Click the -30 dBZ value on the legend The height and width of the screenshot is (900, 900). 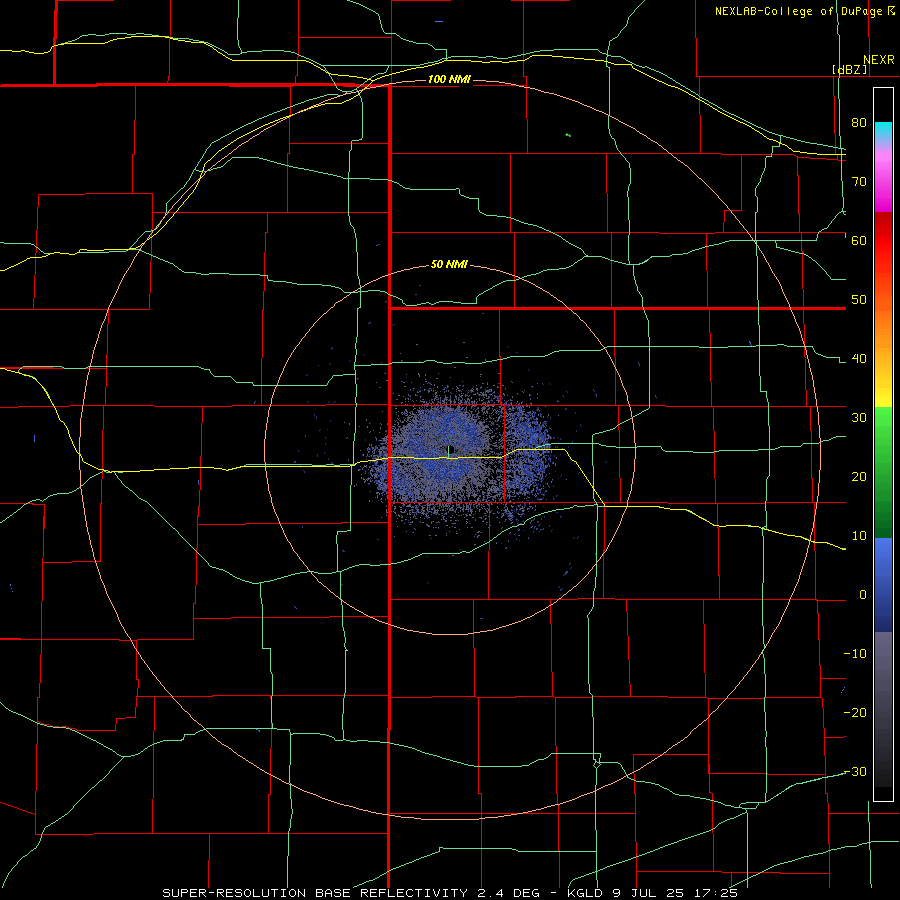[x=855, y=773]
